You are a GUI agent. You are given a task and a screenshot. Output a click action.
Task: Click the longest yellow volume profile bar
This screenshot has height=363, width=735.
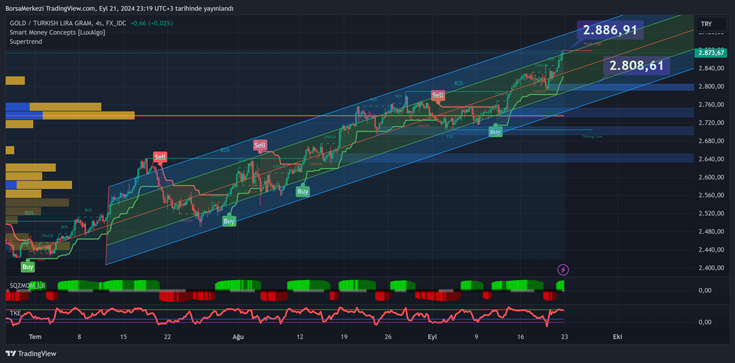[x=89, y=115]
